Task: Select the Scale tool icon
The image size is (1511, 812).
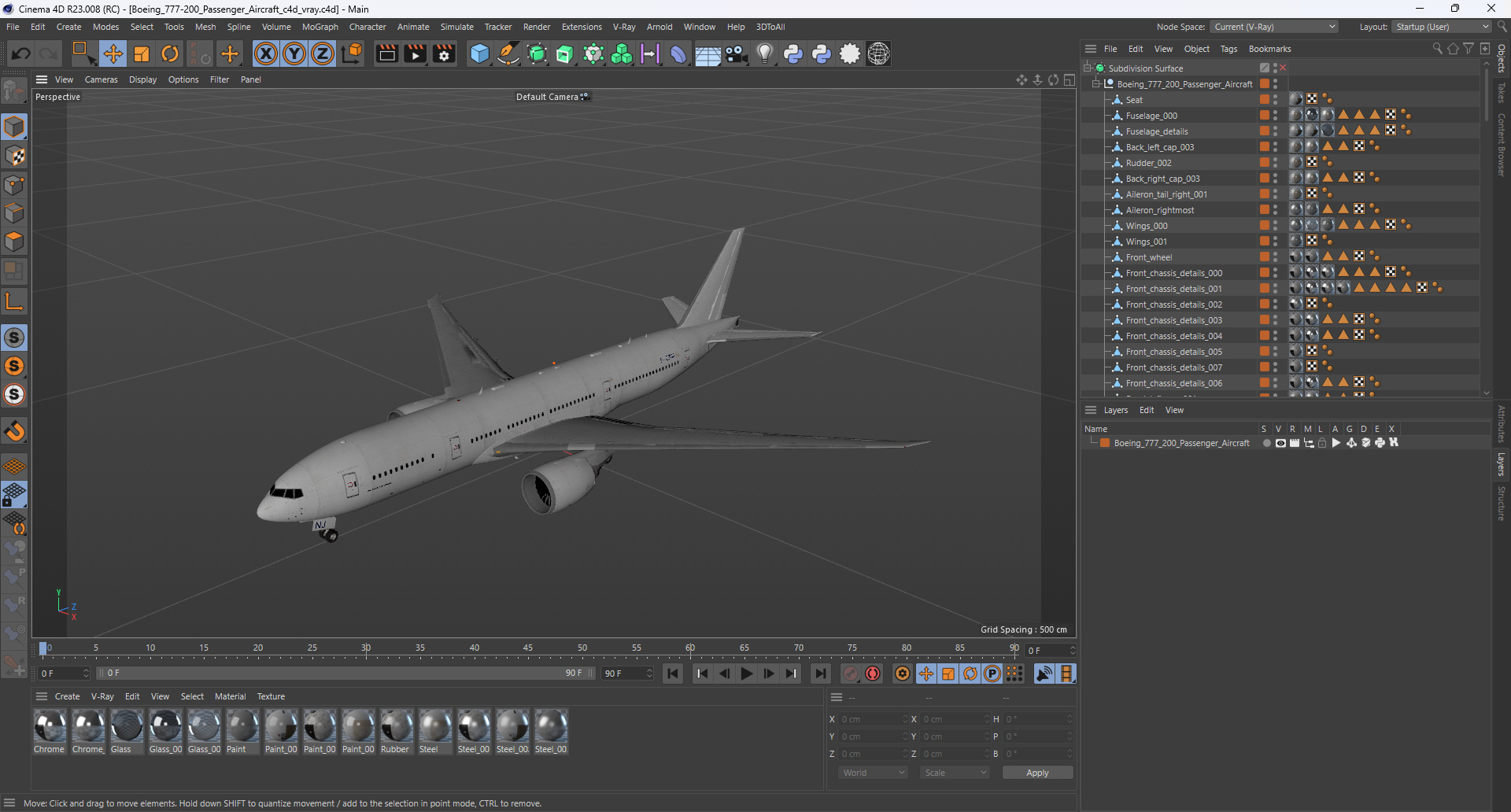Action: (142, 54)
